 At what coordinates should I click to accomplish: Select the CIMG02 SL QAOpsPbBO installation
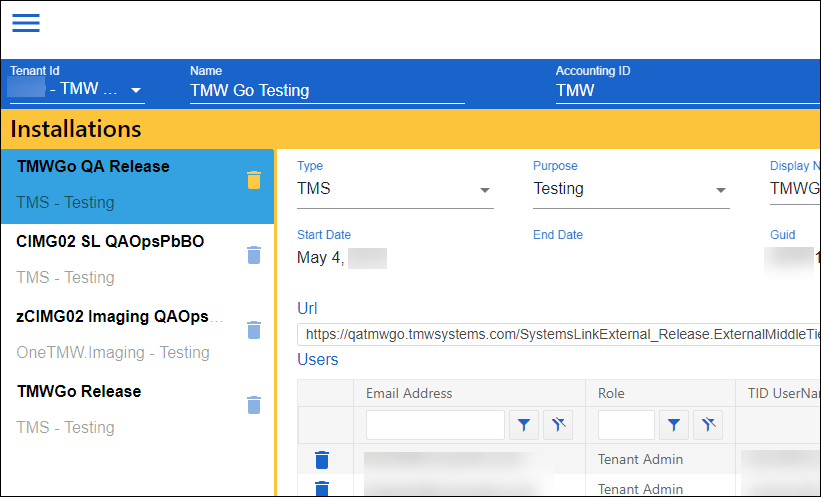click(137, 261)
